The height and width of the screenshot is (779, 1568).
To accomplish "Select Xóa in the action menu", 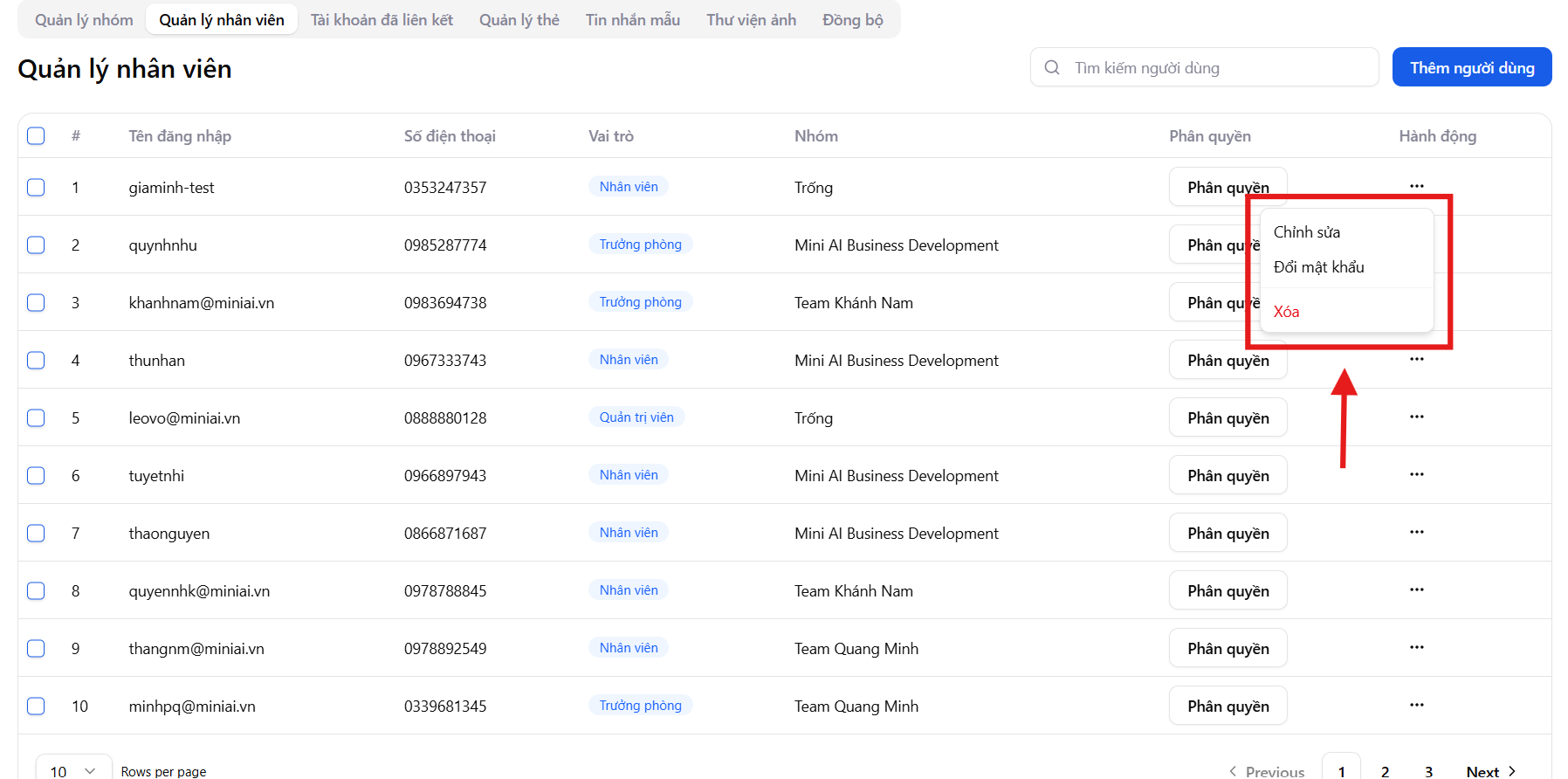I will pos(1286,312).
